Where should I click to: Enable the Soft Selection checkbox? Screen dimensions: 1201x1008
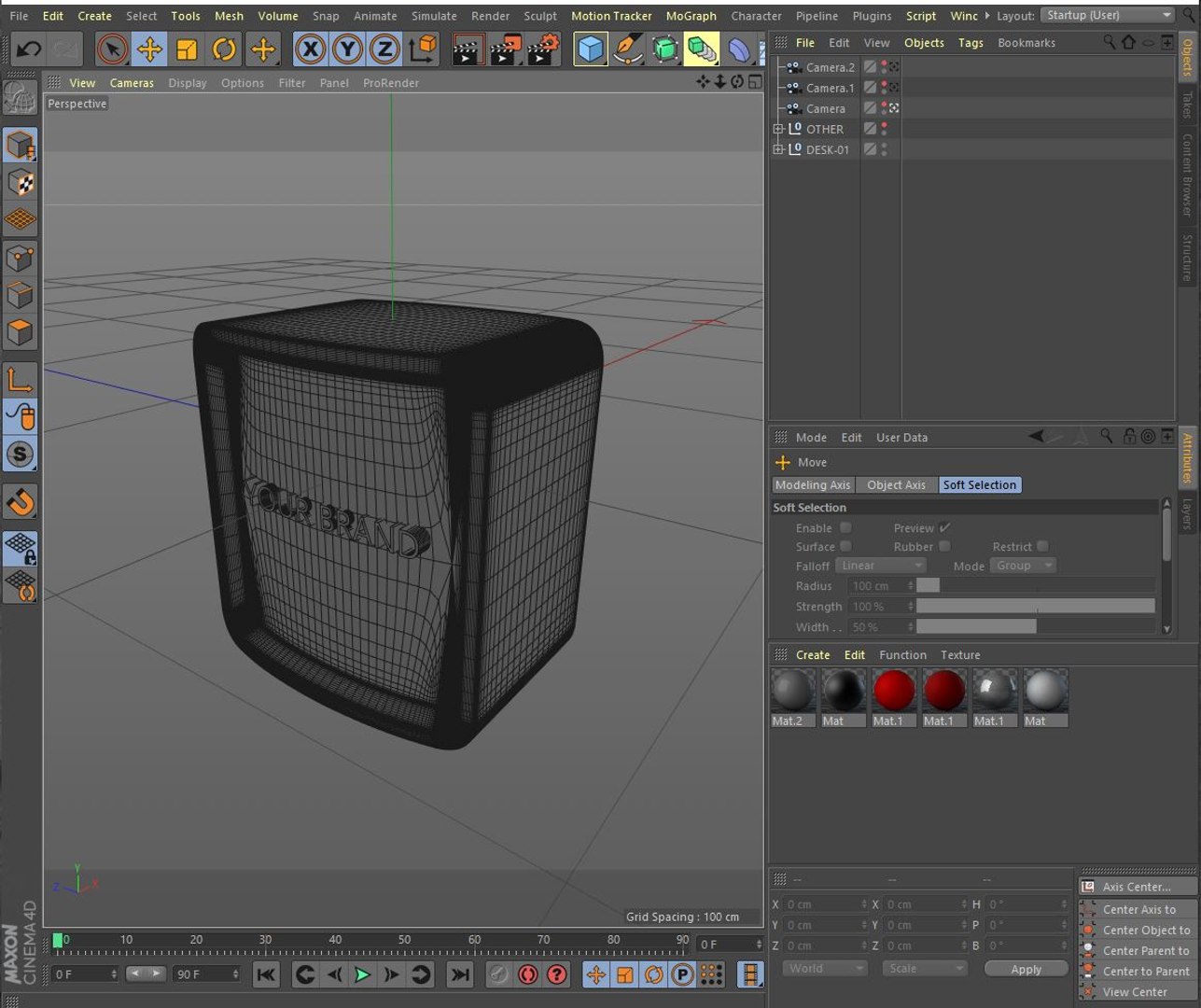coord(845,528)
